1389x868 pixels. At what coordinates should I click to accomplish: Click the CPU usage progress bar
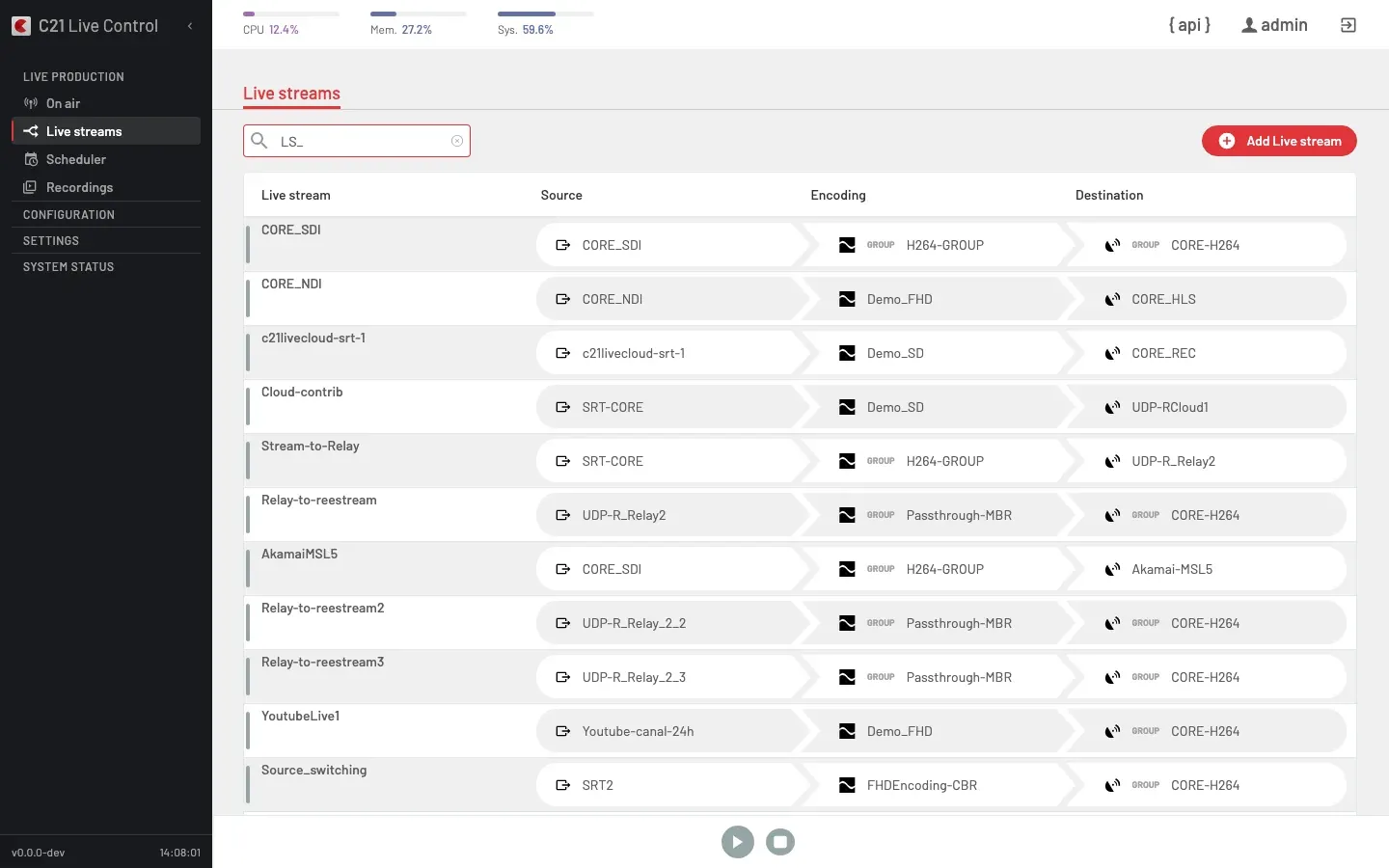(291, 14)
